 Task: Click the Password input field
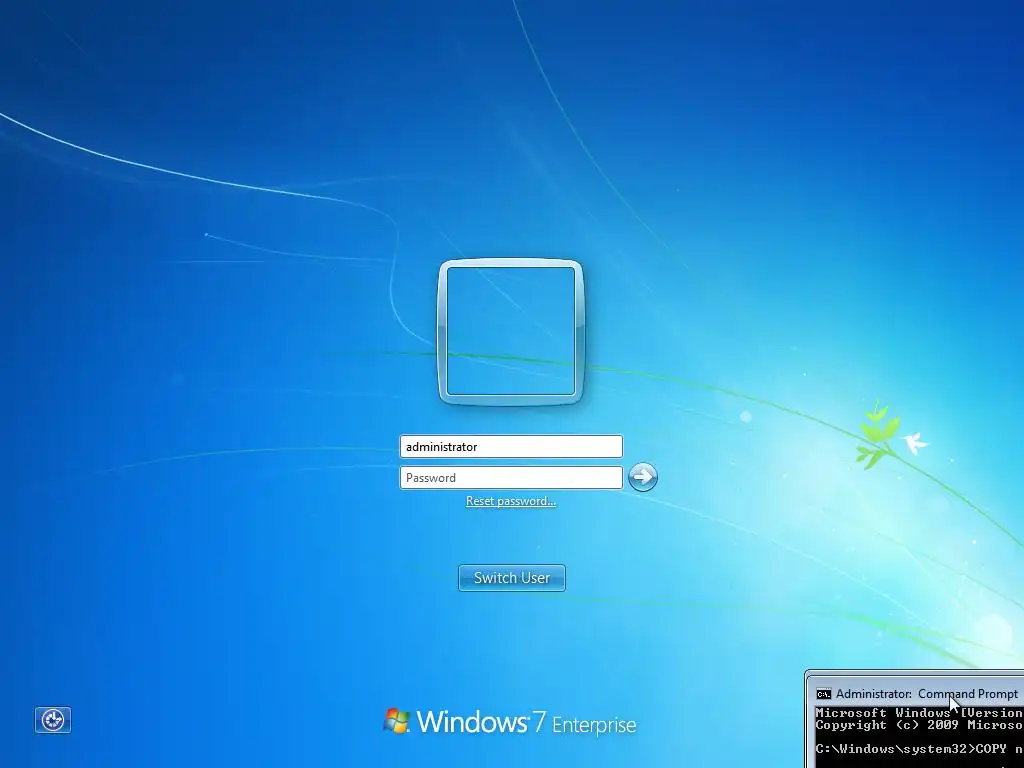[x=511, y=477]
